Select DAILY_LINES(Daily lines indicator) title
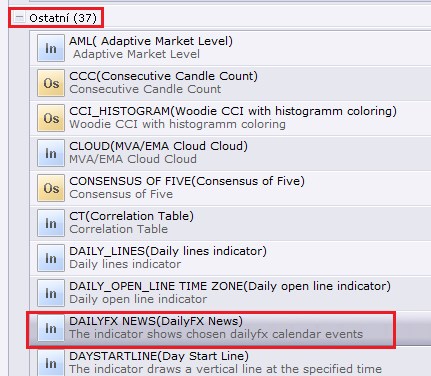The width and height of the screenshot is (431, 376). (x=168, y=251)
